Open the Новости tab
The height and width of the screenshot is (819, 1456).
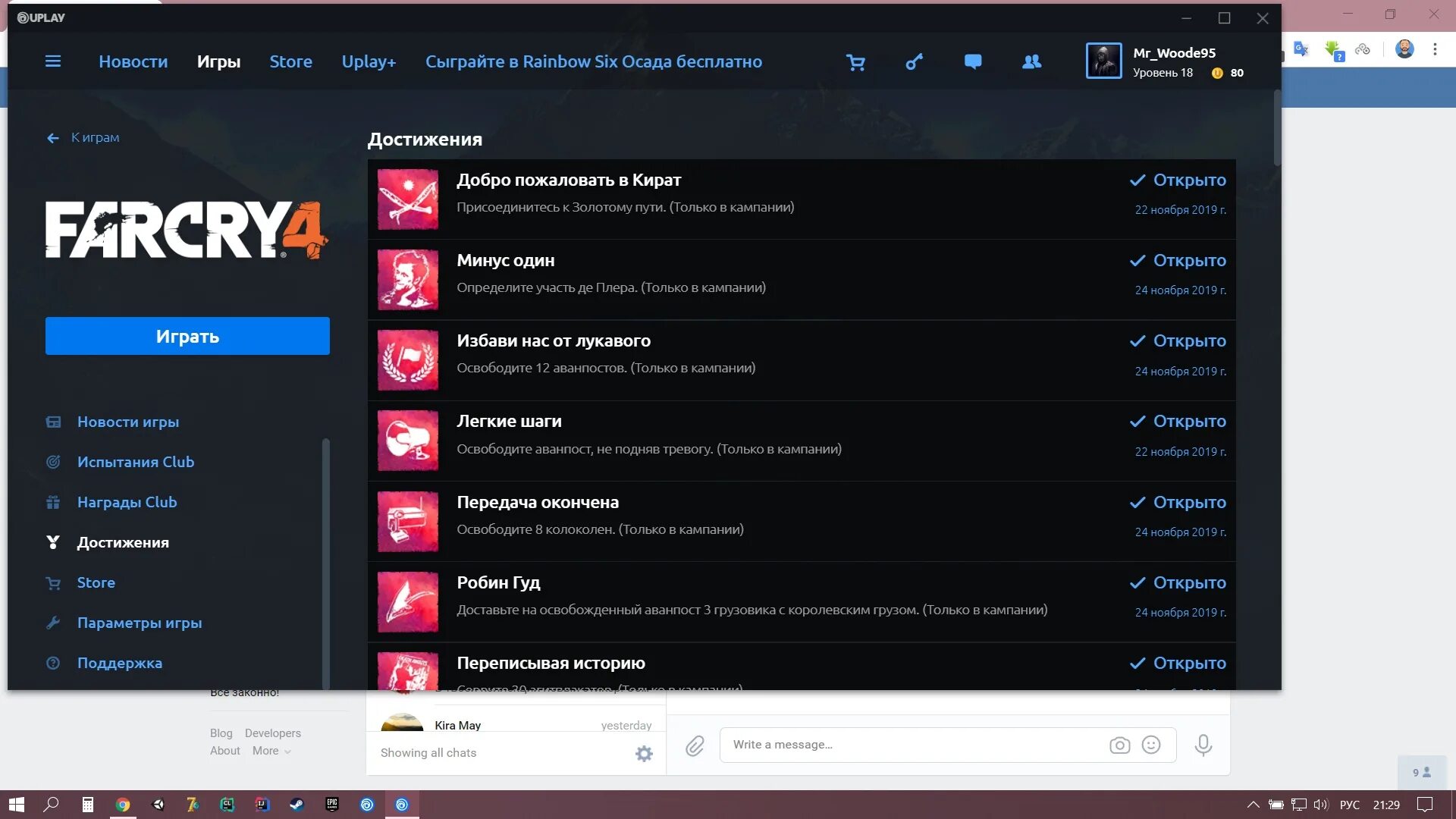click(x=133, y=61)
